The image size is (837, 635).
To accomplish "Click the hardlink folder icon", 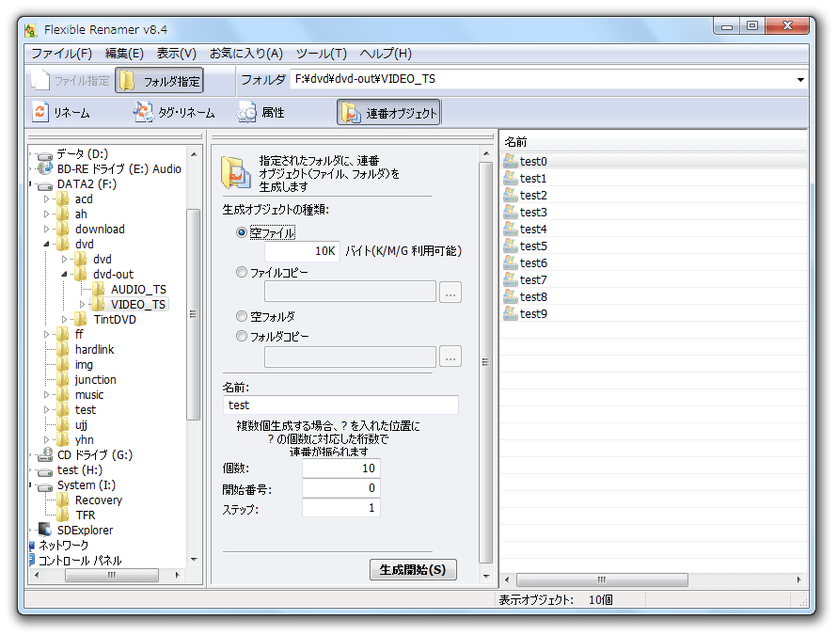I will click(63, 350).
